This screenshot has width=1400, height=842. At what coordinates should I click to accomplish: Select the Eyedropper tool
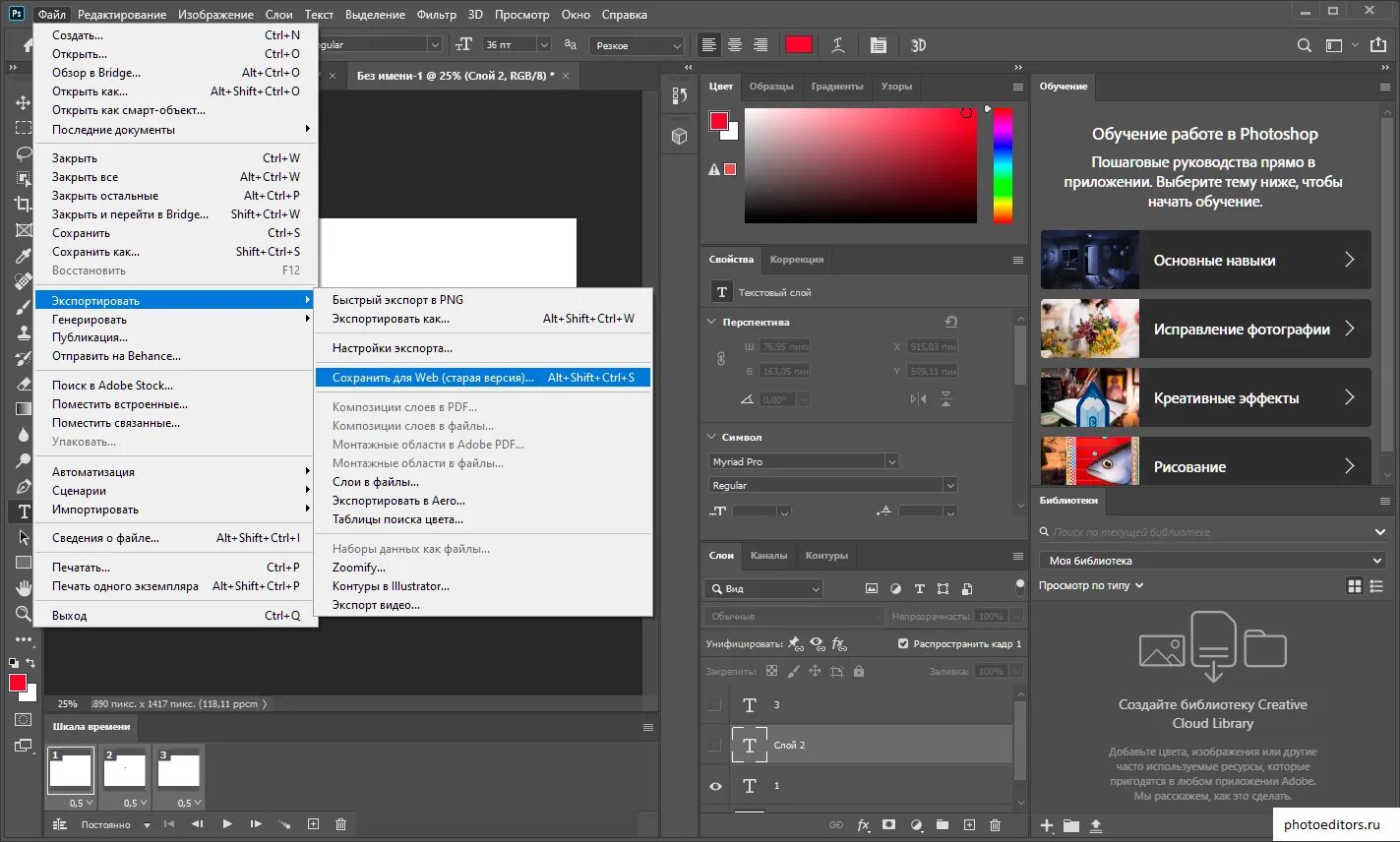23,256
